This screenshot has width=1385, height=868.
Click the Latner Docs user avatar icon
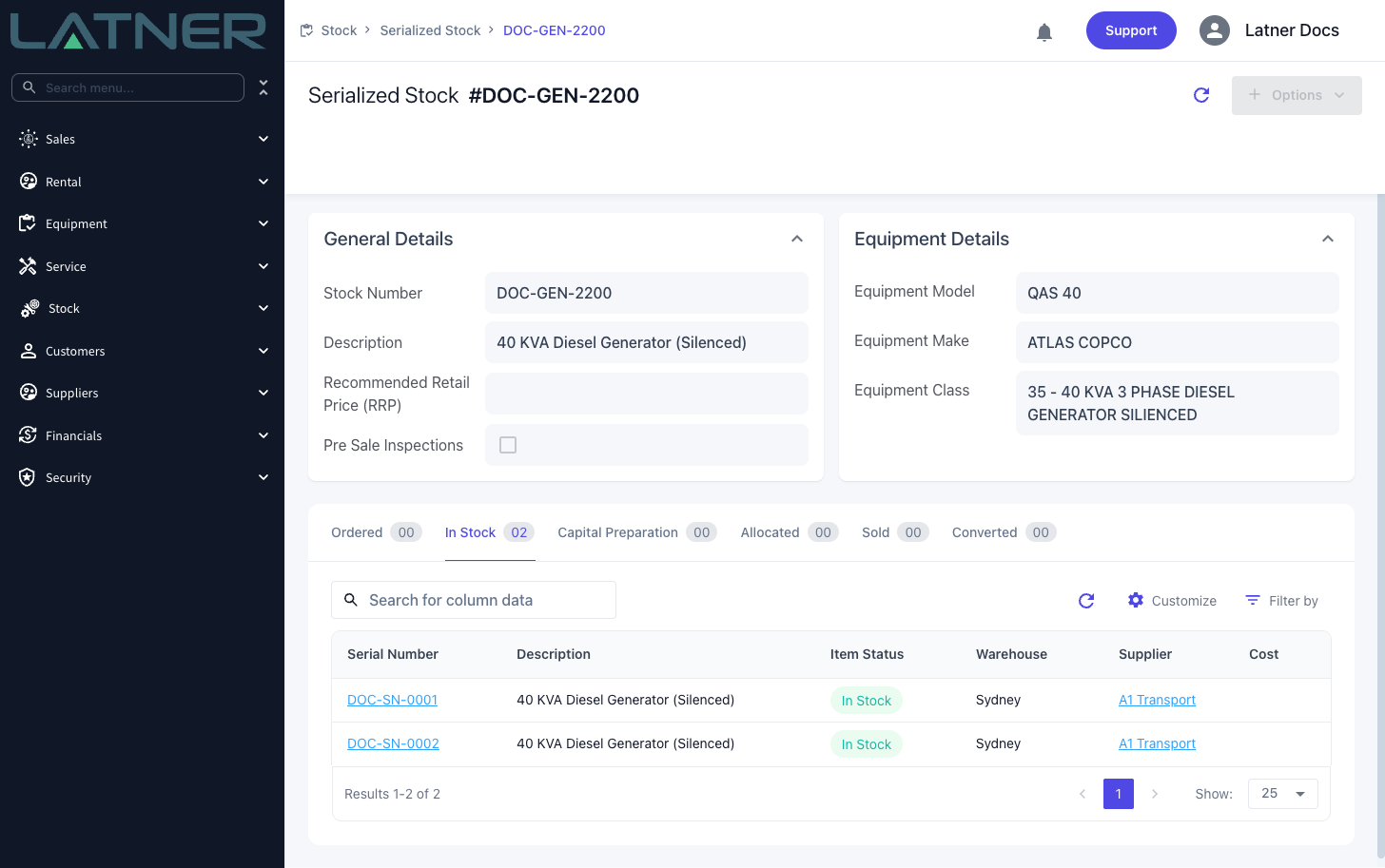1215,30
